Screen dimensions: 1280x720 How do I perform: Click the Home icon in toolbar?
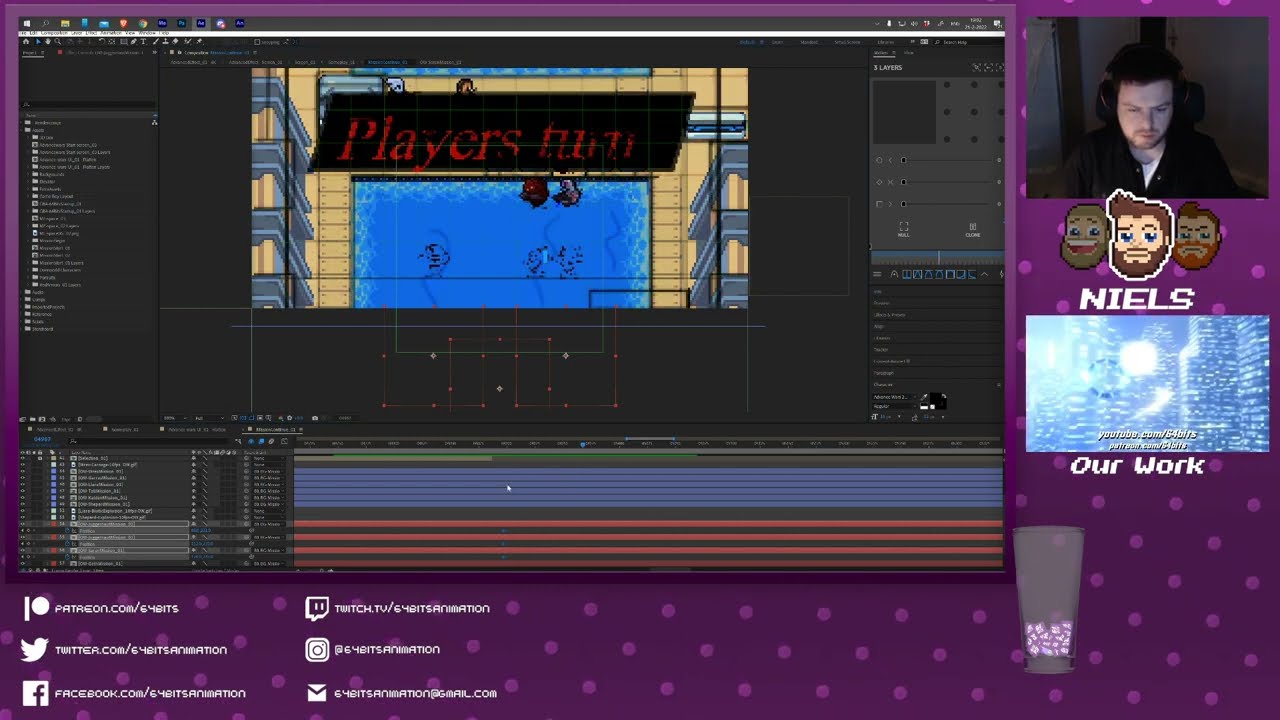[x=26, y=41]
